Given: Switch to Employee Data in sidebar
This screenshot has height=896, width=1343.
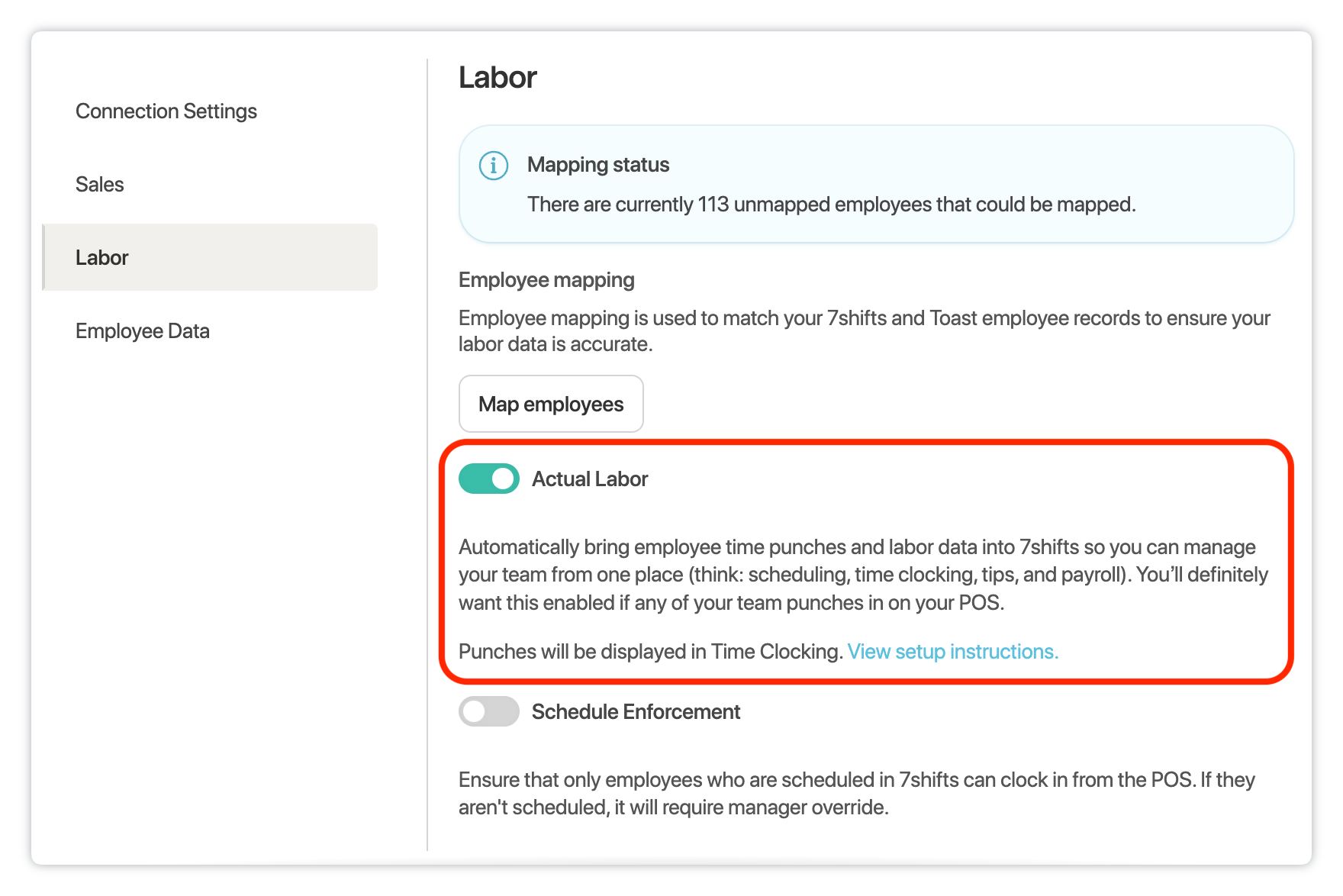Looking at the screenshot, I should 143,331.
